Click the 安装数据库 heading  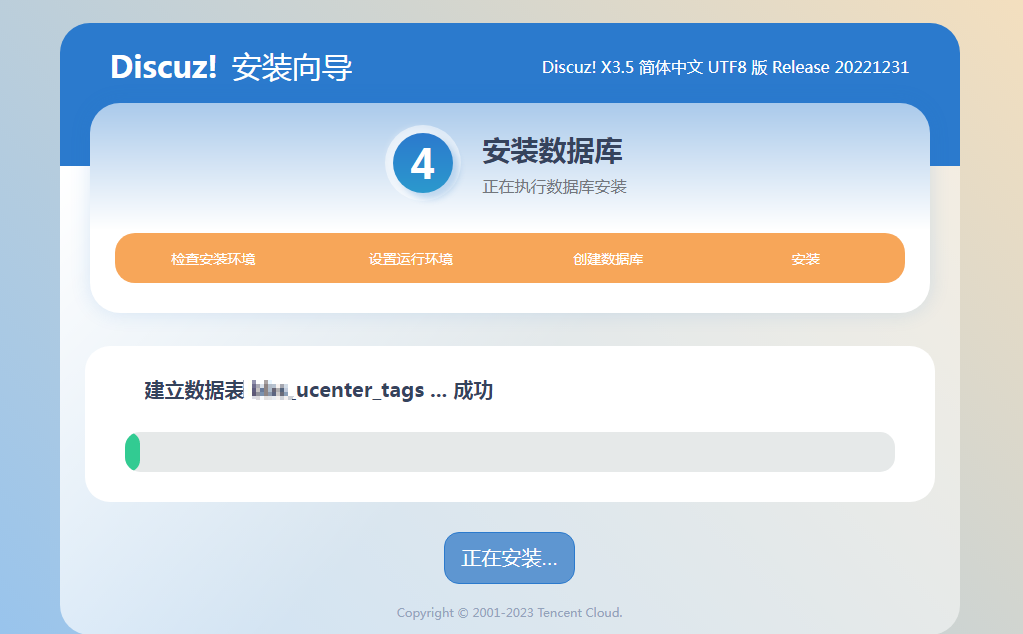pos(553,151)
